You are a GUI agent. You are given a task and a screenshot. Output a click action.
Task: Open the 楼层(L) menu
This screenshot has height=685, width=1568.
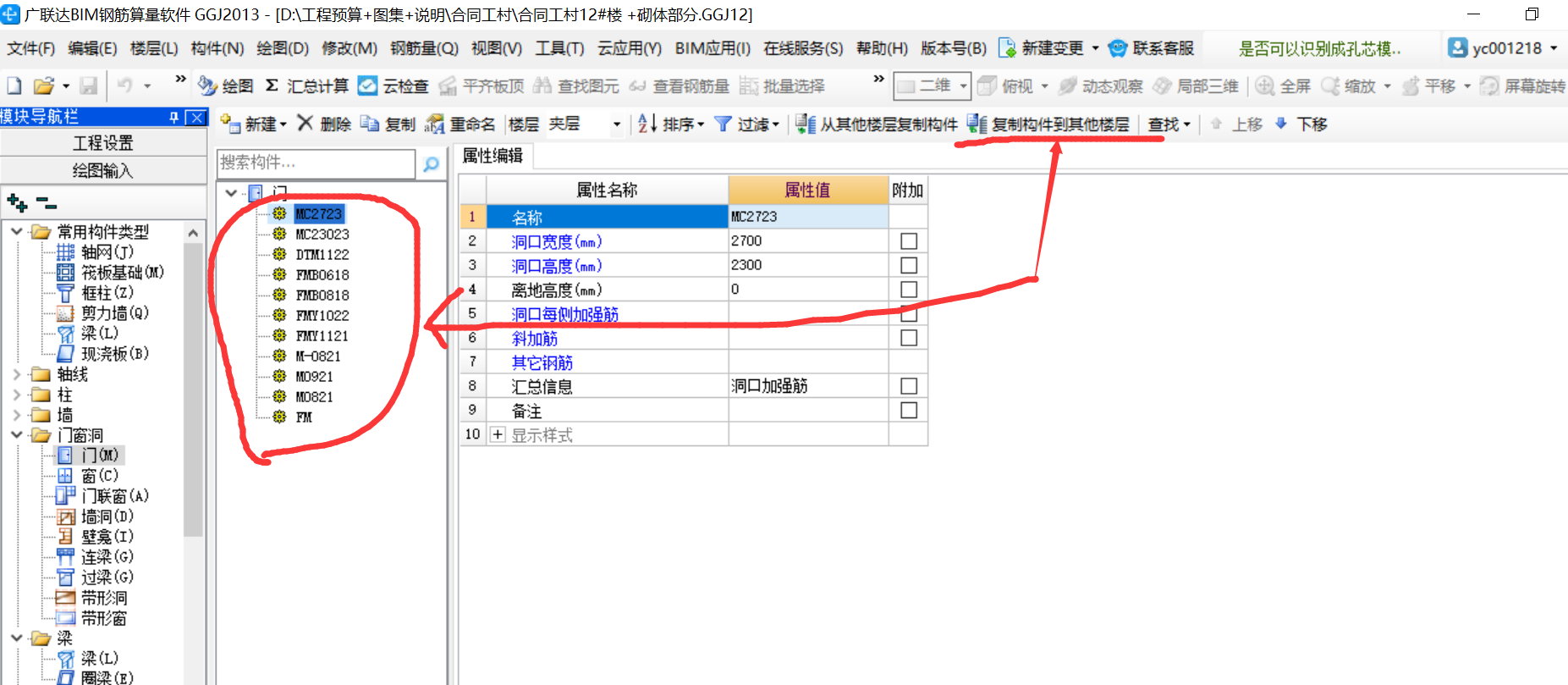click(154, 48)
